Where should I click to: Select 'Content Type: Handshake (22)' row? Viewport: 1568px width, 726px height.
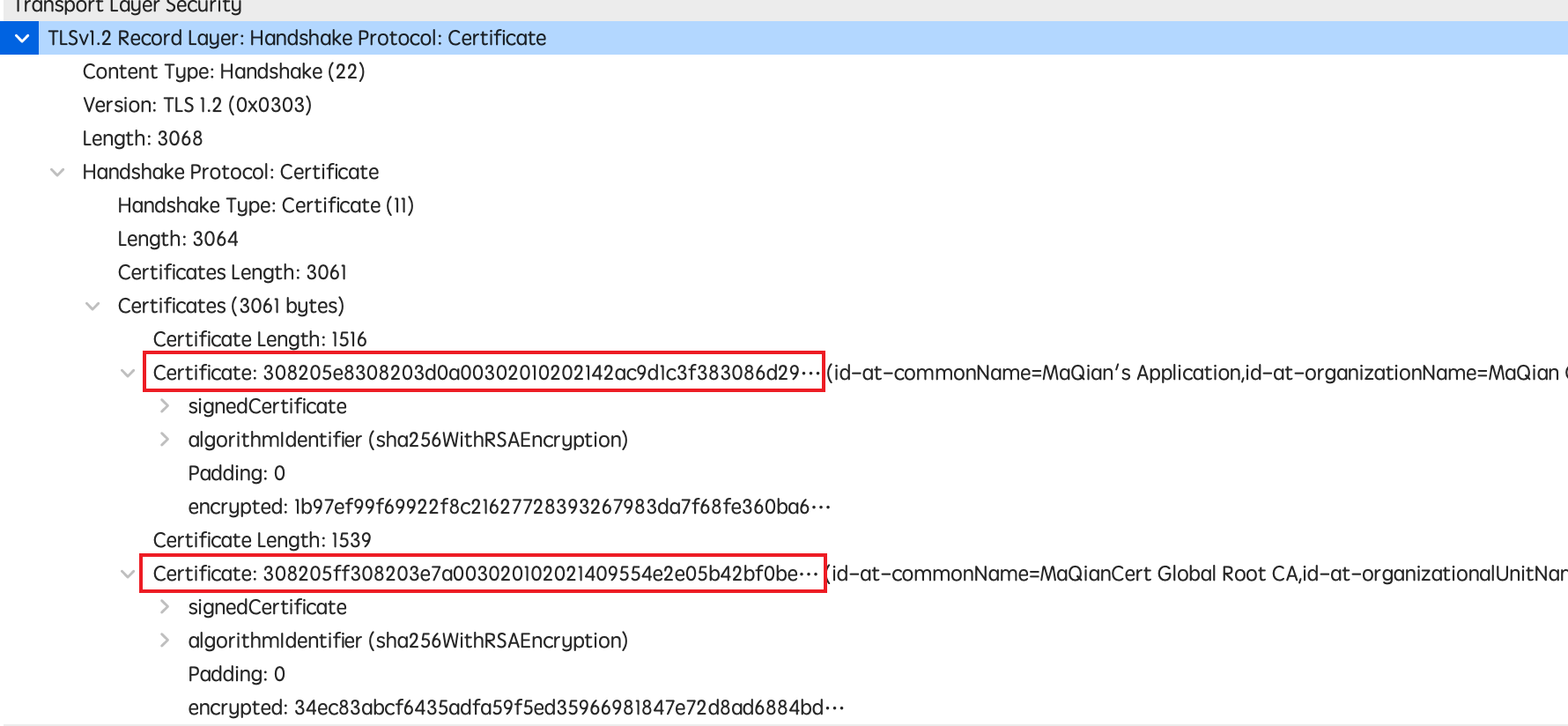[224, 71]
